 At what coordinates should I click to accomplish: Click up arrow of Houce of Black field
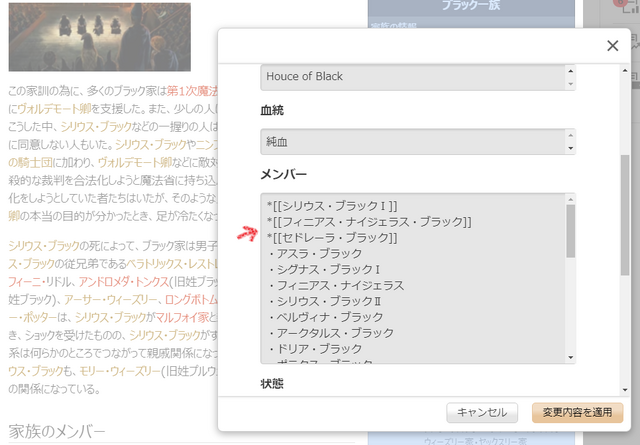pyautogui.click(x=571, y=71)
